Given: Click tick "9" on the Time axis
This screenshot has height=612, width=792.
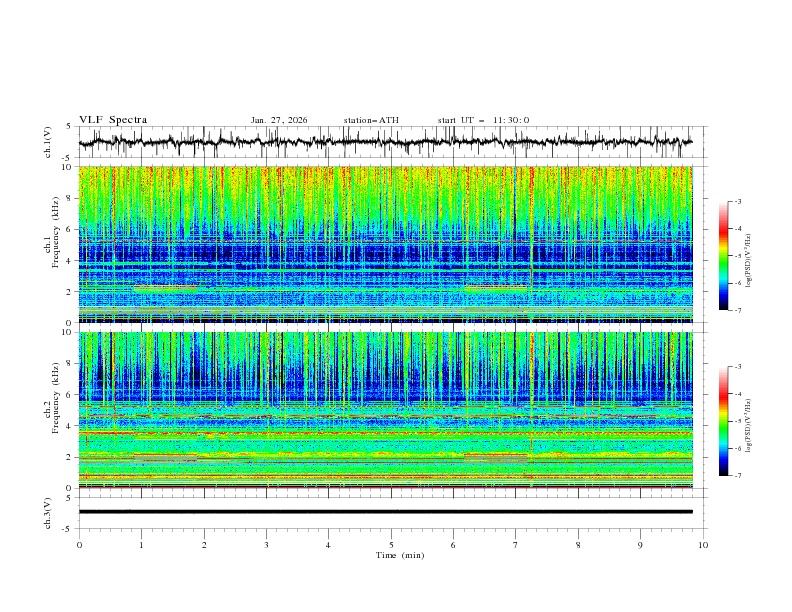Looking at the screenshot, I should pyautogui.click(x=640, y=545).
